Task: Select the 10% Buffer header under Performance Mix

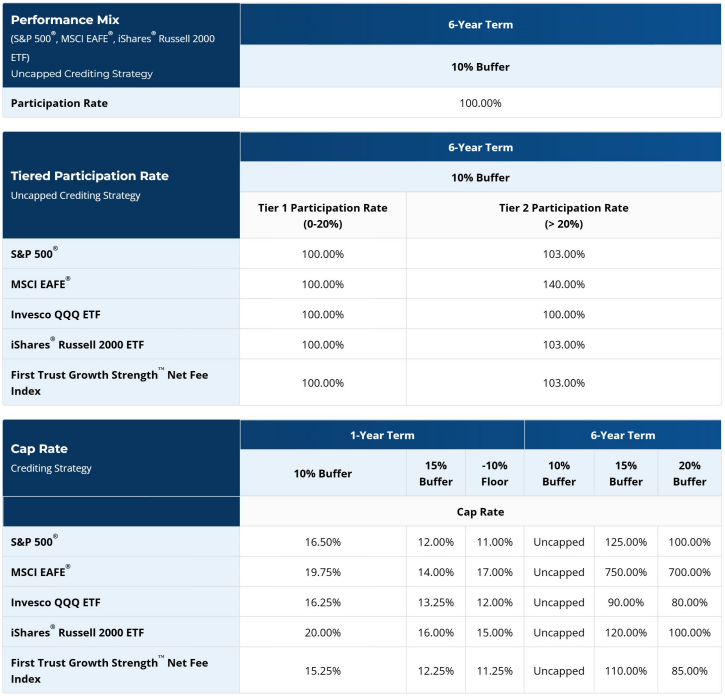Action: 480,67
